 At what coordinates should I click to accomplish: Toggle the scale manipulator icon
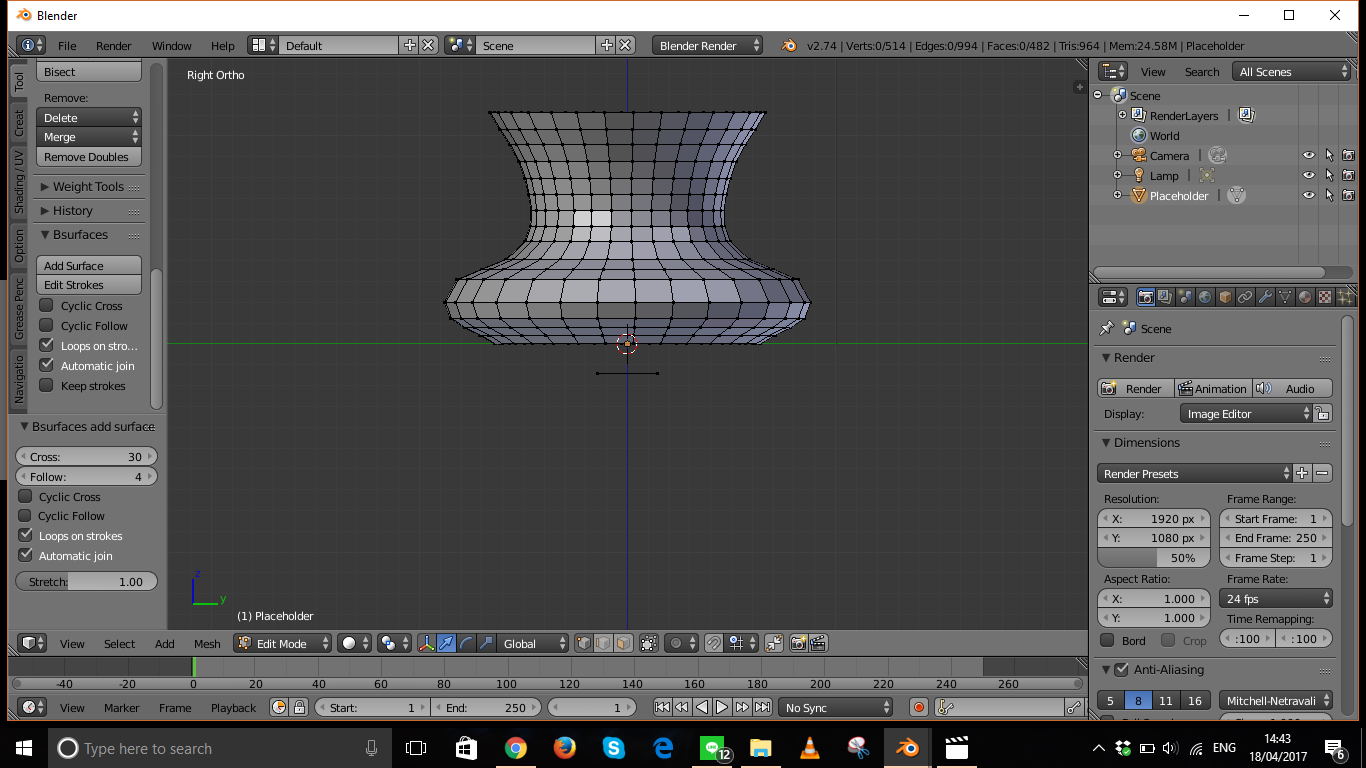pyautogui.click(x=486, y=643)
